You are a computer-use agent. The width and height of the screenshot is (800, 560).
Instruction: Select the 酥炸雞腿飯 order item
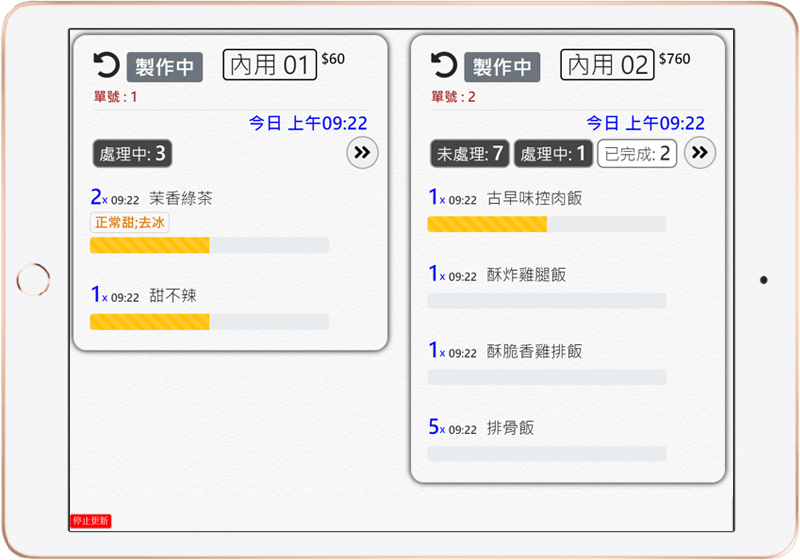pyautogui.click(x=526, y=275)
